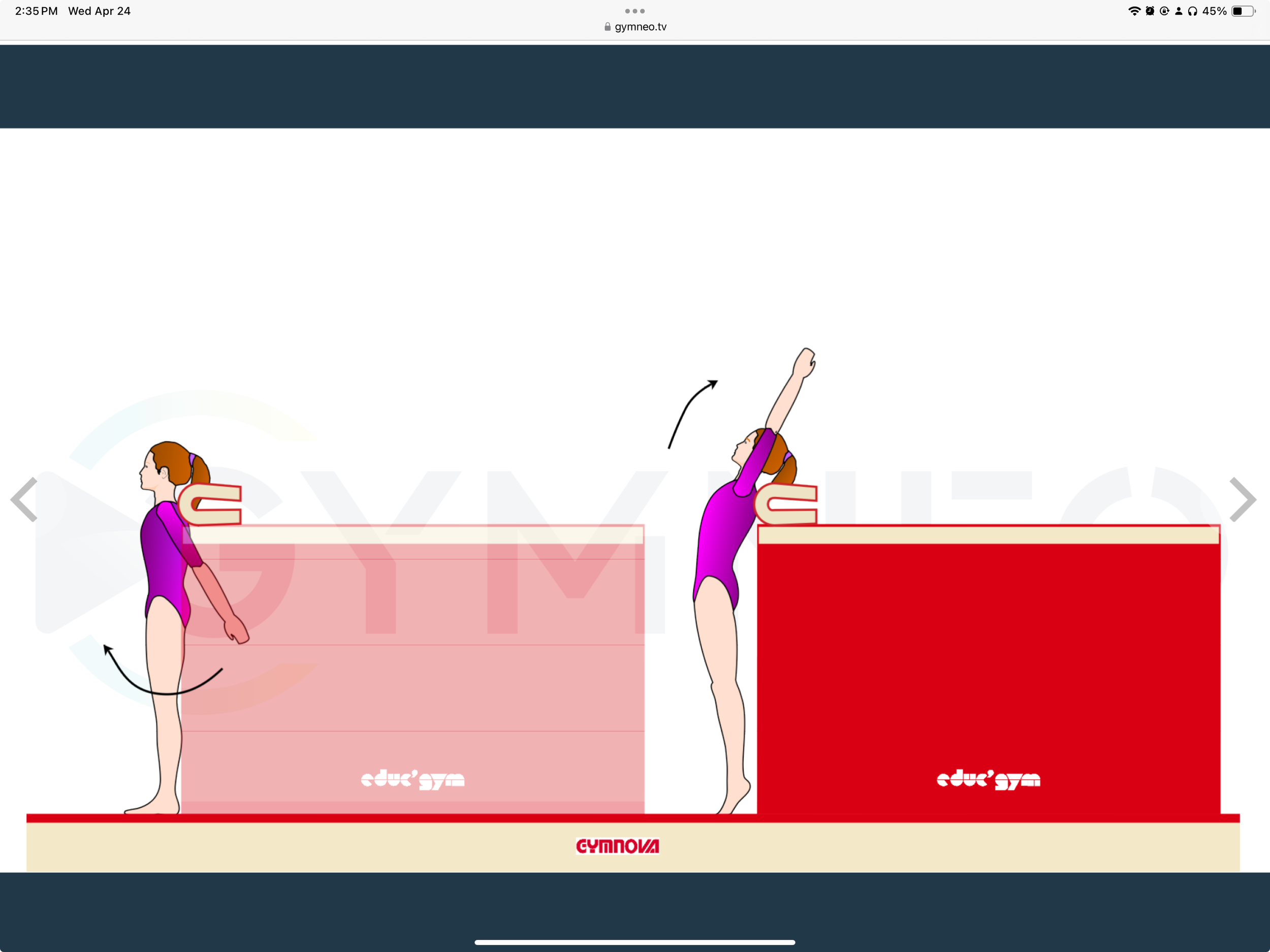Select the educ'gym label on red vault

tap(989, 779)
